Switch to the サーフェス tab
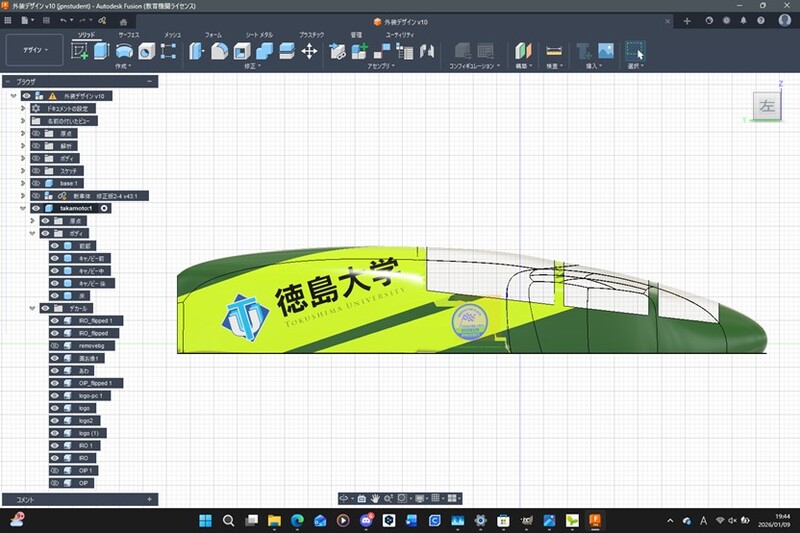The height and width of the screenshot is (533, 800). 129,34
